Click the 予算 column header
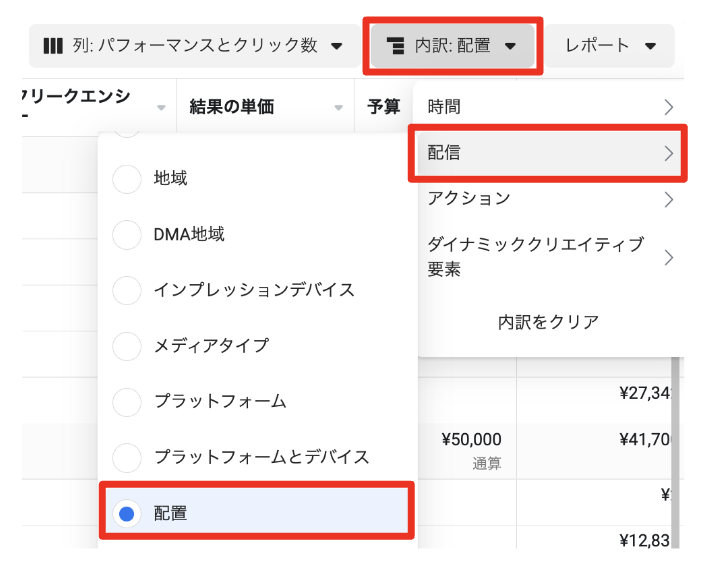The height and width of the screenshot is (582, 720). click(x=384, y=107)
